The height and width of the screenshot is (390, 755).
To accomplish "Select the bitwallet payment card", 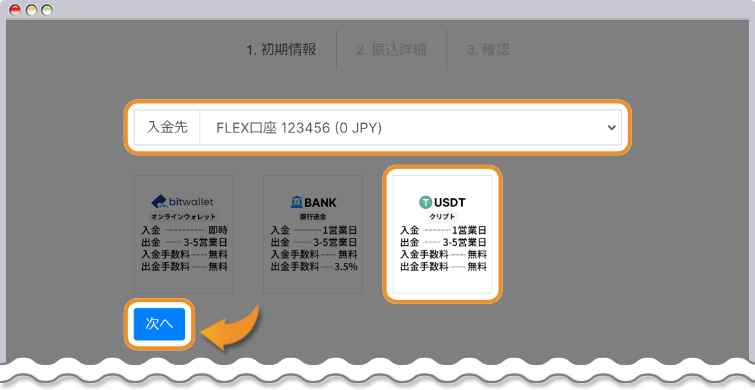I will coord(184,234).
